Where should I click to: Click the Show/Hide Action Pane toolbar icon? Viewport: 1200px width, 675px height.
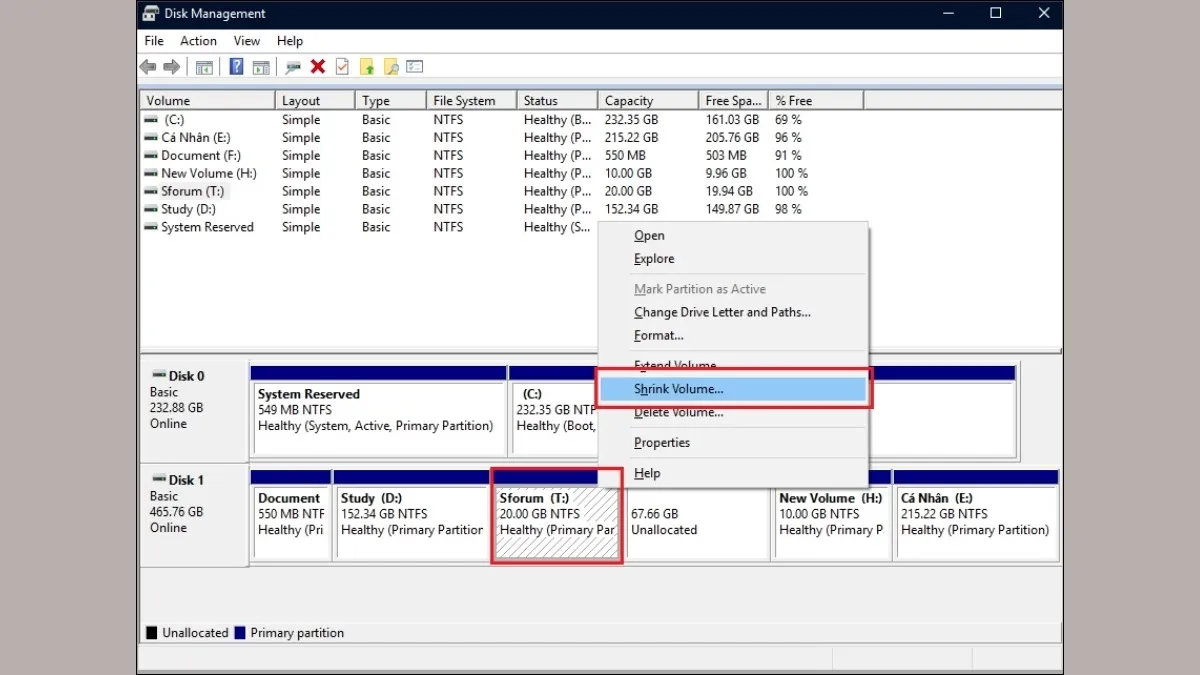[x=261, y=66]
